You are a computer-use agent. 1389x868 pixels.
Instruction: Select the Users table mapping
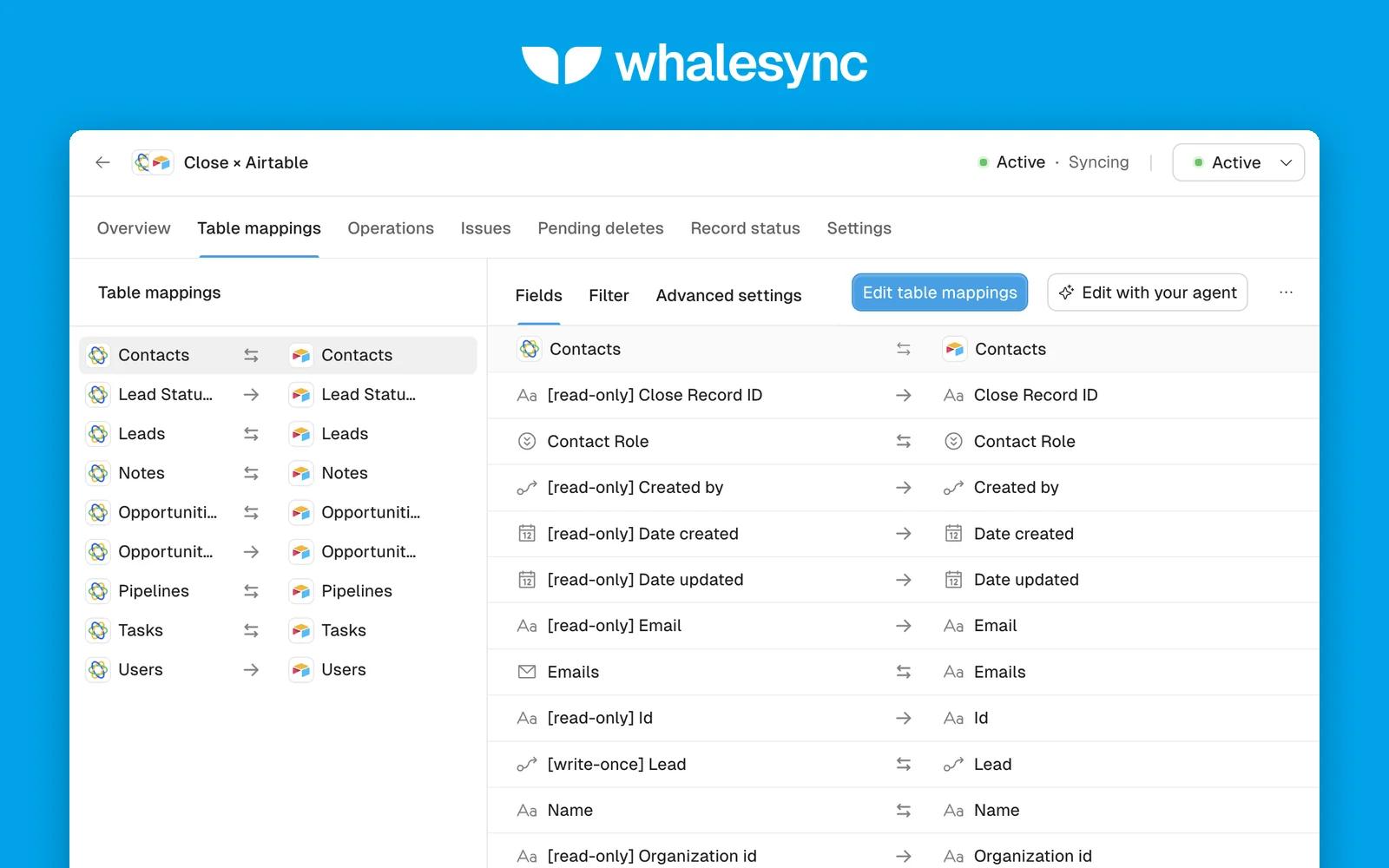coord(278,670)
